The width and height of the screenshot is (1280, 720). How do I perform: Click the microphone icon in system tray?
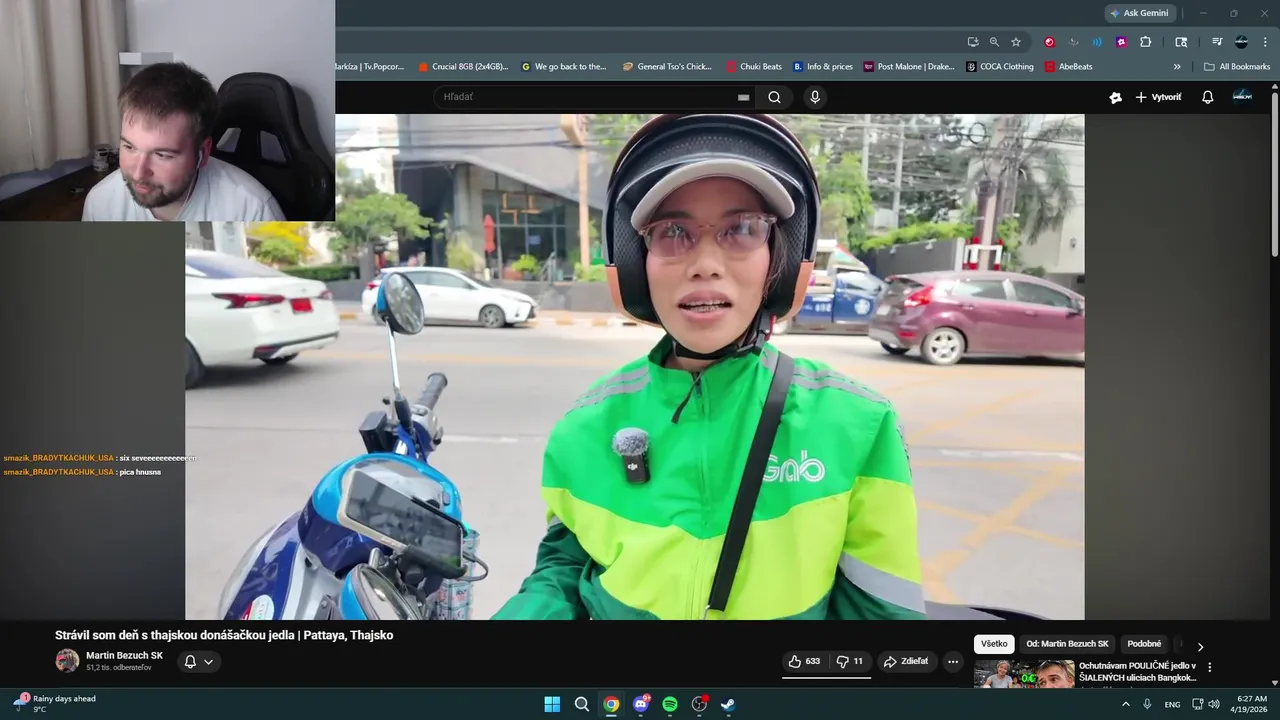(x=1147, y=704)
